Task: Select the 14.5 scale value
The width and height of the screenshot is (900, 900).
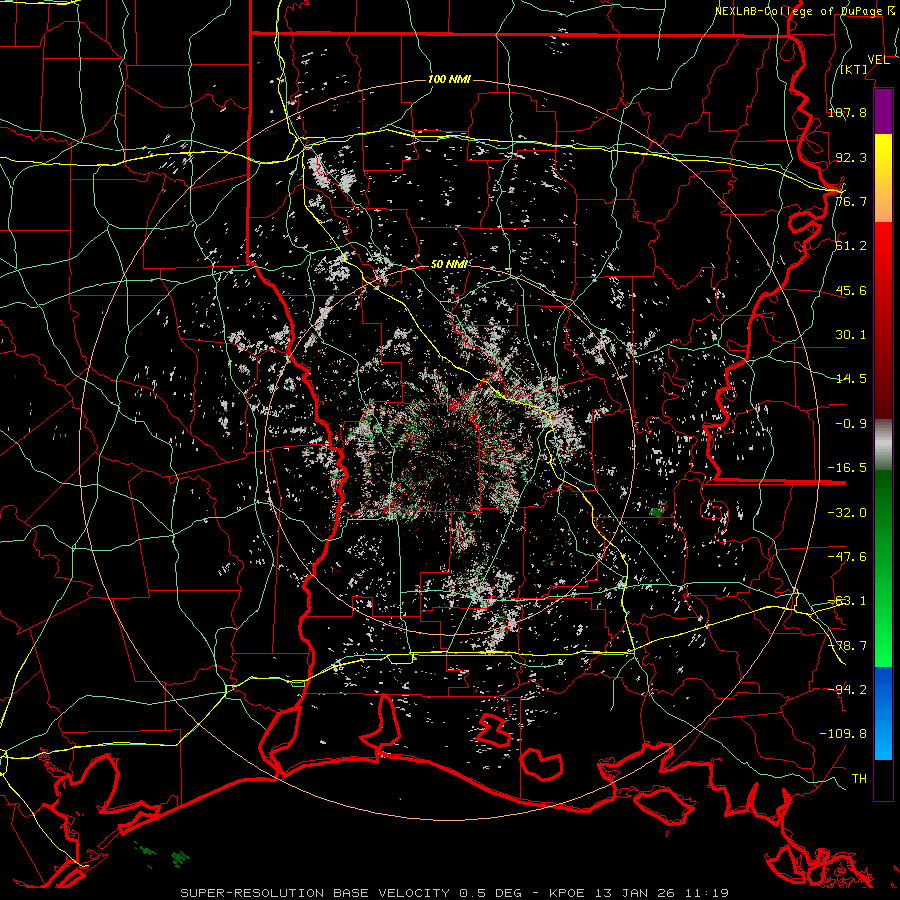Action: click(851, 379)
